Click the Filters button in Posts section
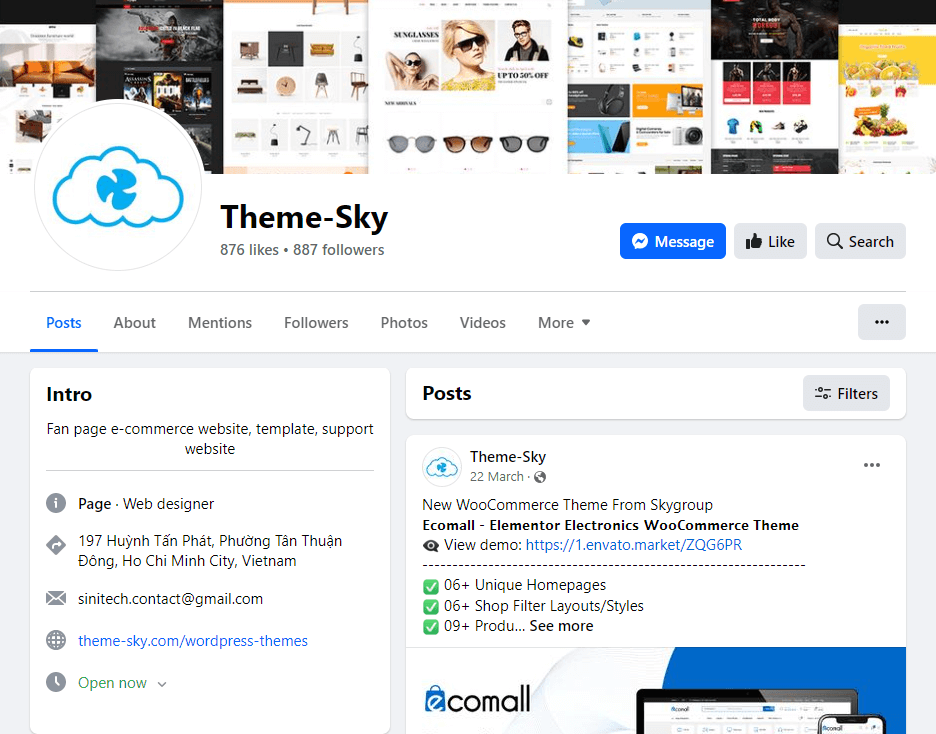 pos(846,393)
